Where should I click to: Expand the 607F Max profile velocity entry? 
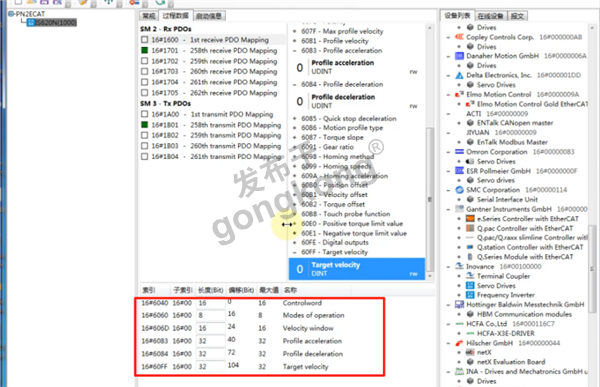pyautogui.click(x=294, y=31)
